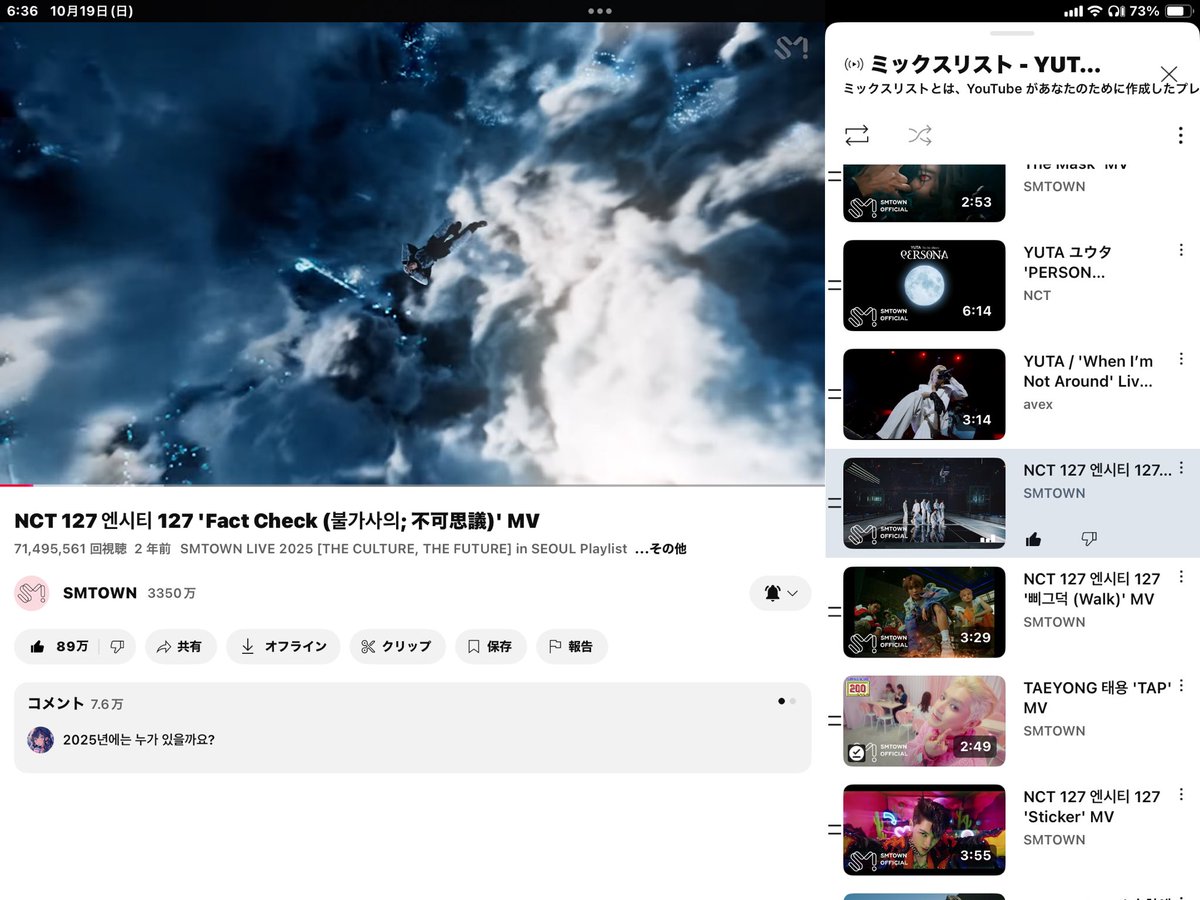This screenshot has width=1200, height=900.
Task: Grab reorder handle of Walk MV item
Action: point(834,612)
